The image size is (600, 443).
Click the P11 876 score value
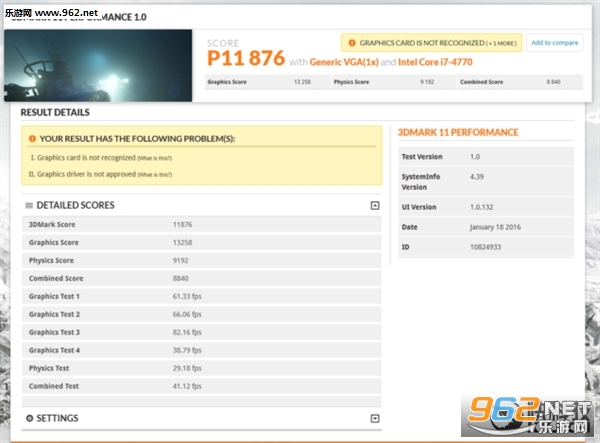click(x=246, y=58)
